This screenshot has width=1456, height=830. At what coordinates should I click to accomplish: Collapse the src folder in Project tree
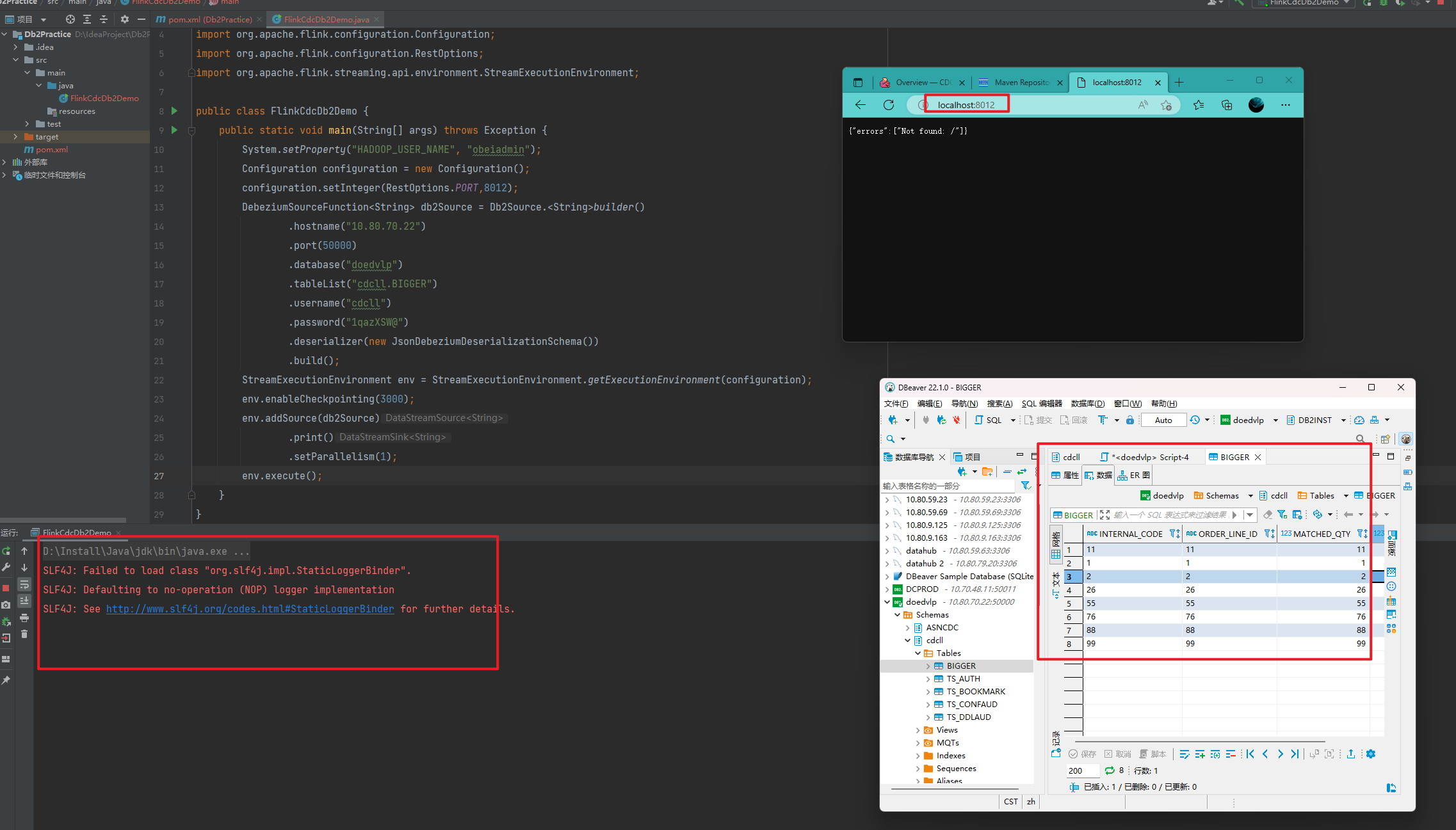pyautogui.click(x=16, y=60)
